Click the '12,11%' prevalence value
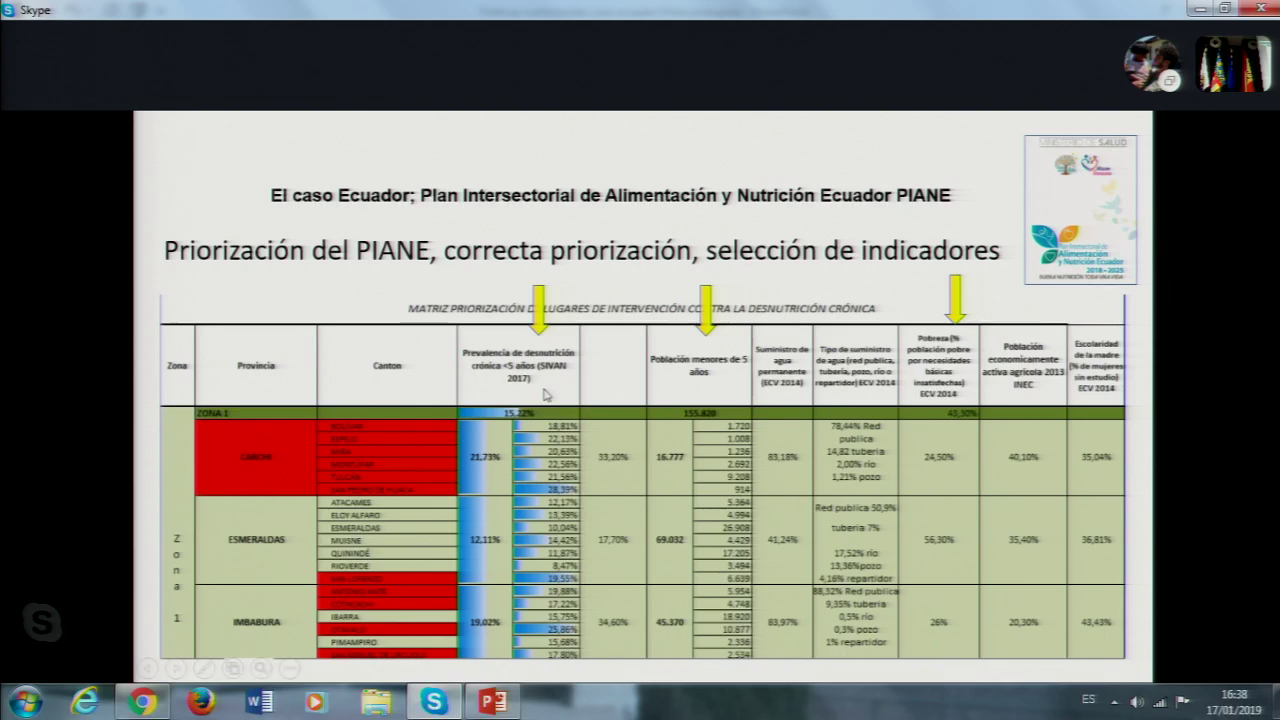The width and height of the screenshot is (1280, 720). coord(485,540)
